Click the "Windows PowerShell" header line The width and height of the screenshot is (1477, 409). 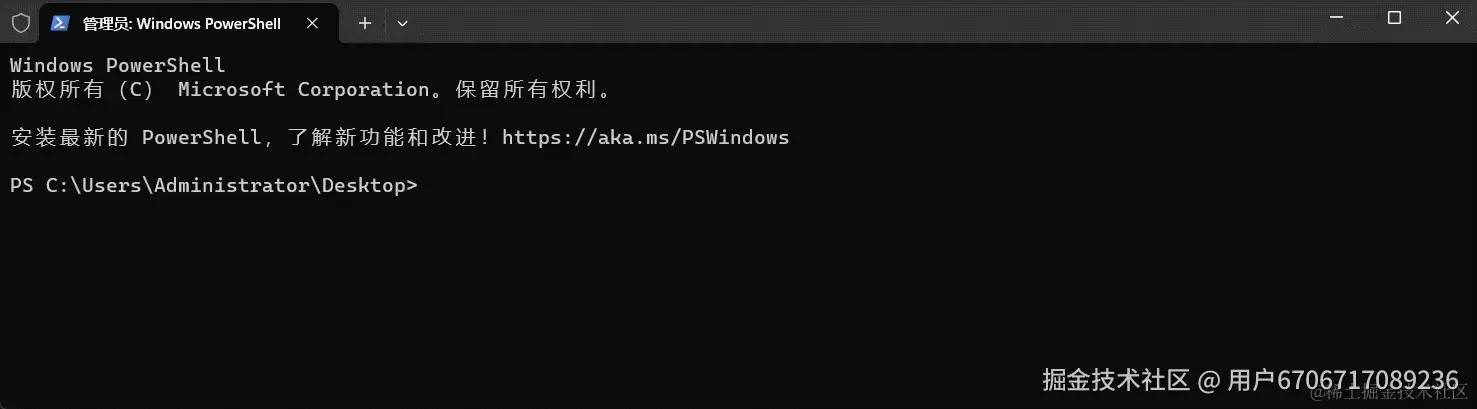point(117,66)
